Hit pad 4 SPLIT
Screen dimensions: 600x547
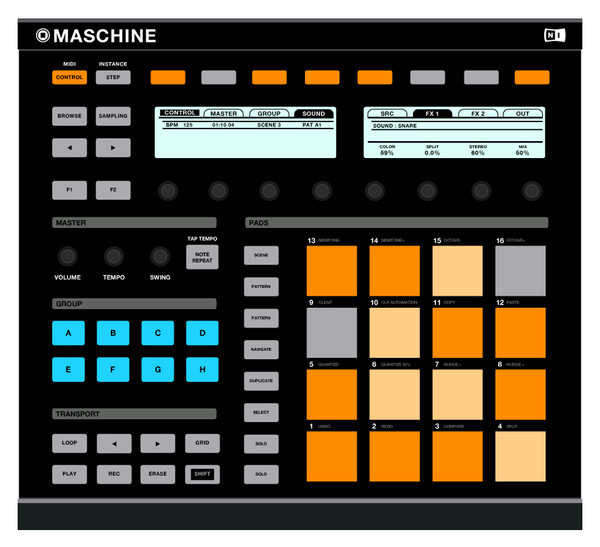[x=520, y=456]
